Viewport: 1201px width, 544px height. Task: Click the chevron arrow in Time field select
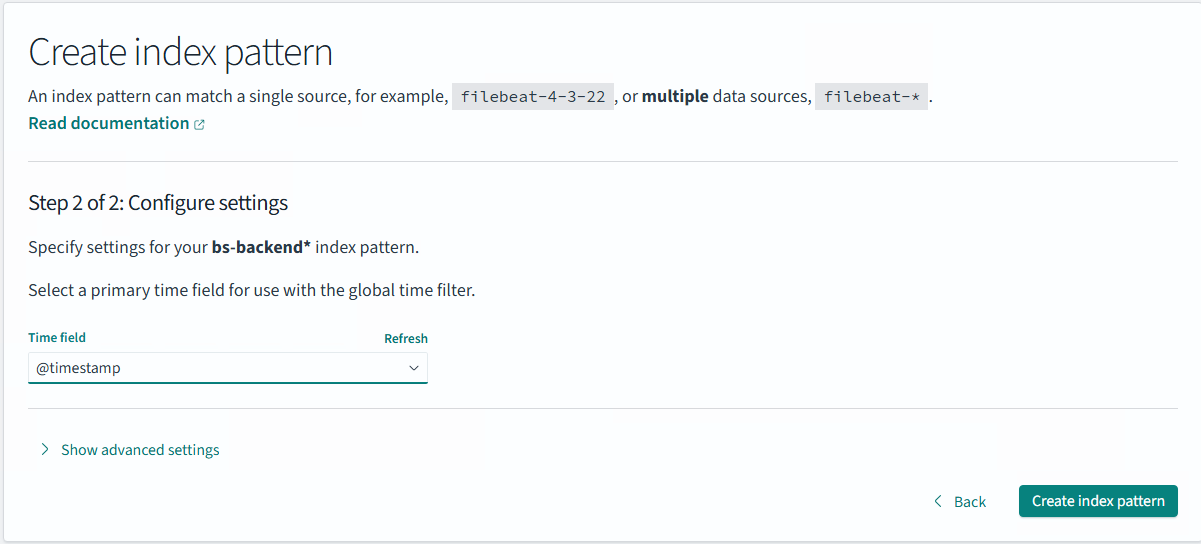pos(413,368)
